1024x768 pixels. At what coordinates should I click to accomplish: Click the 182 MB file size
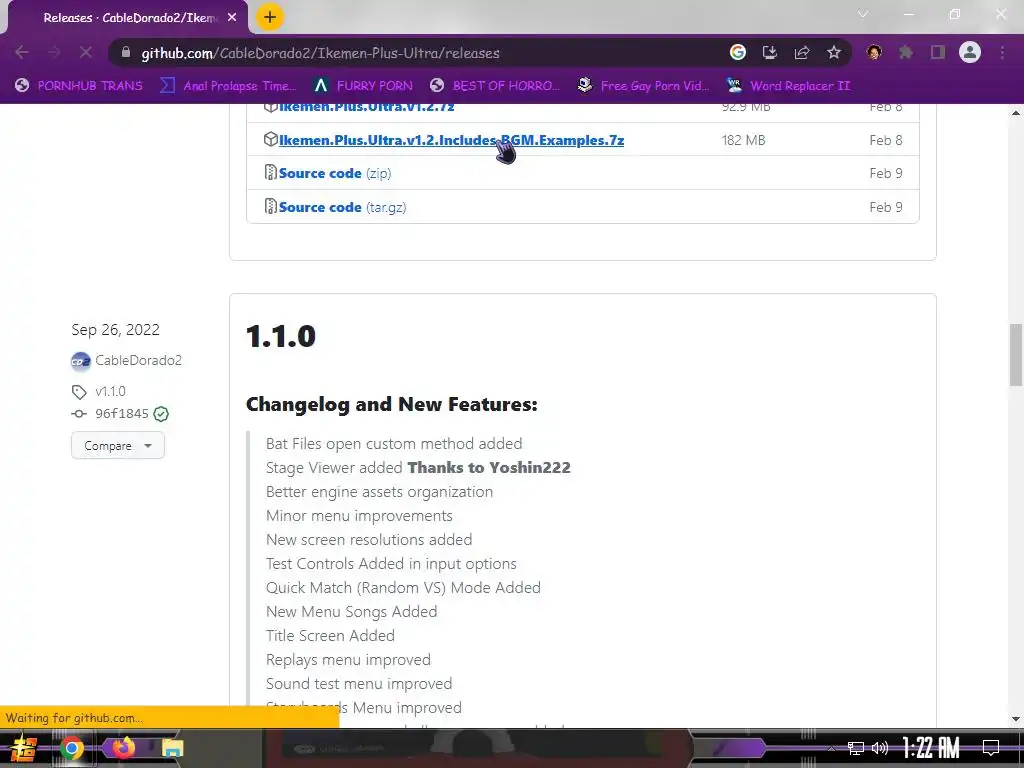coord(743,140)
